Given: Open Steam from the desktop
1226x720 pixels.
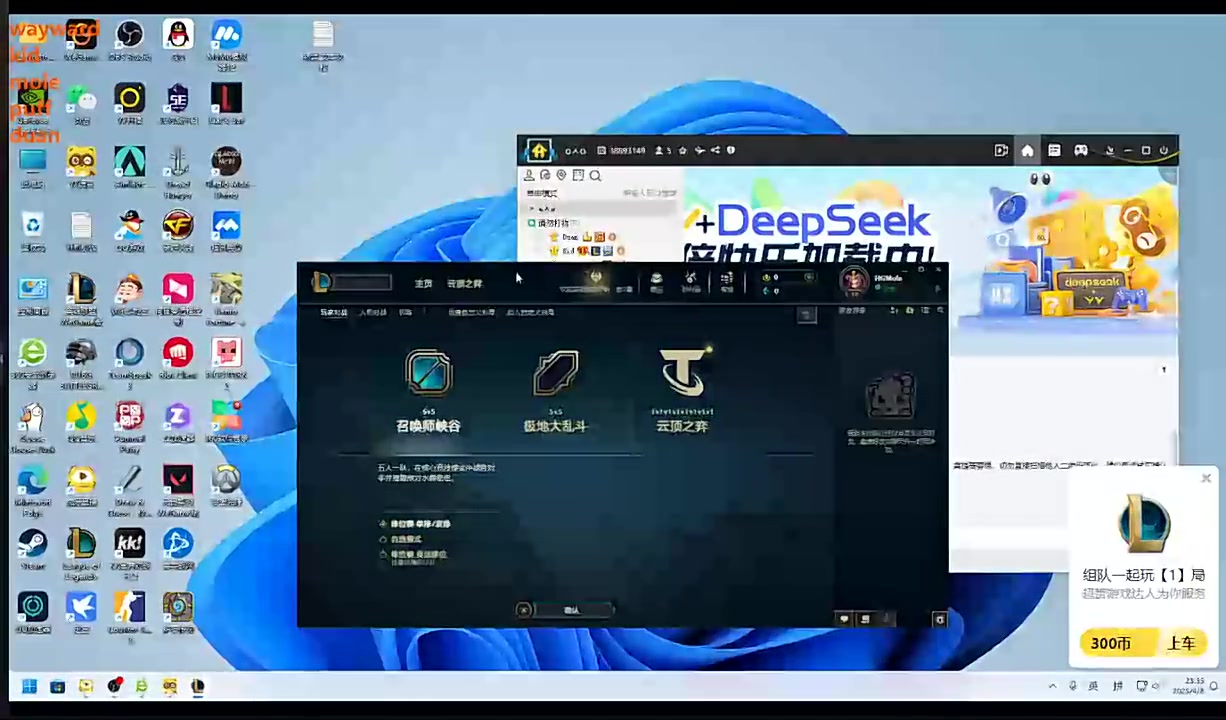Looking at the screenshot, I should (x=32, y=545).
